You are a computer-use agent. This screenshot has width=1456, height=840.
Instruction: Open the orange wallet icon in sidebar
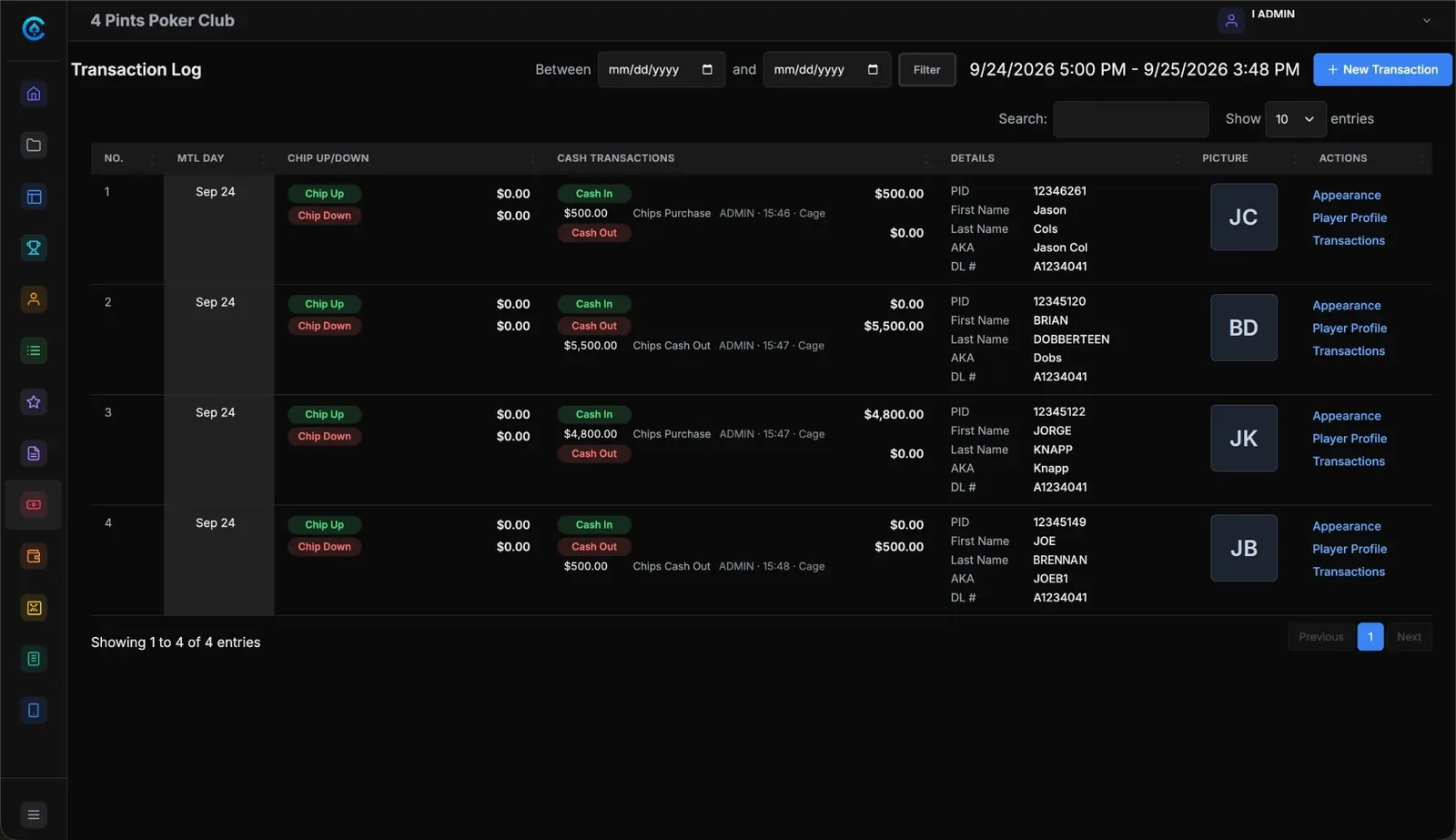coord(34,556)
